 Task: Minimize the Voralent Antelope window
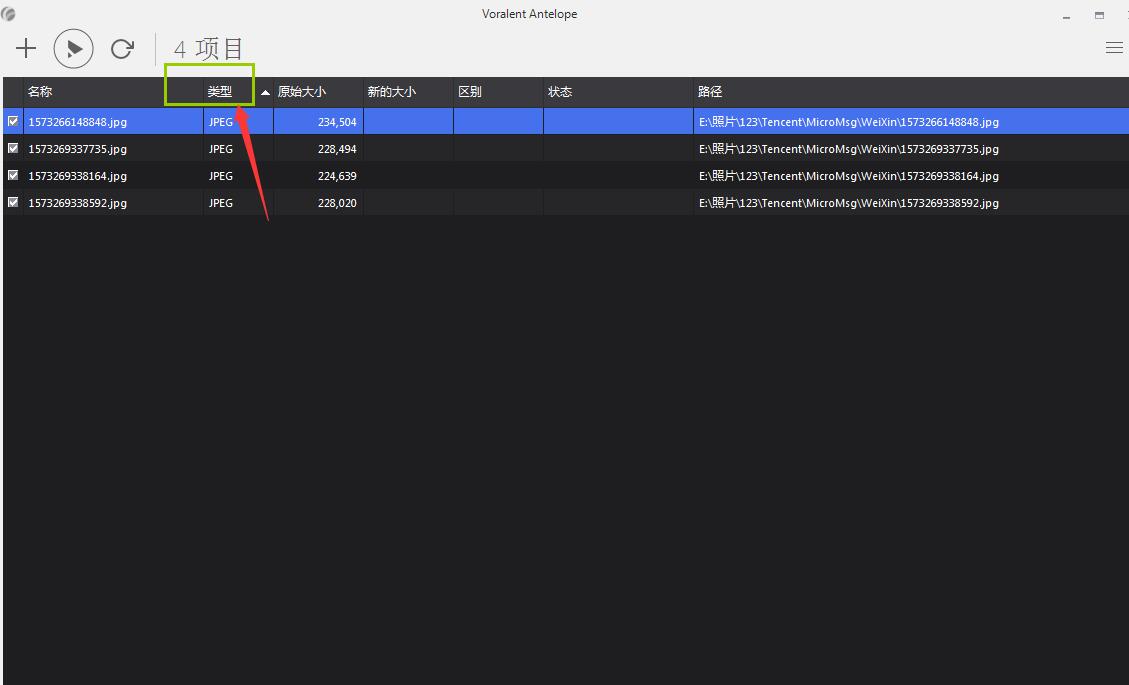pos(1067,16)
